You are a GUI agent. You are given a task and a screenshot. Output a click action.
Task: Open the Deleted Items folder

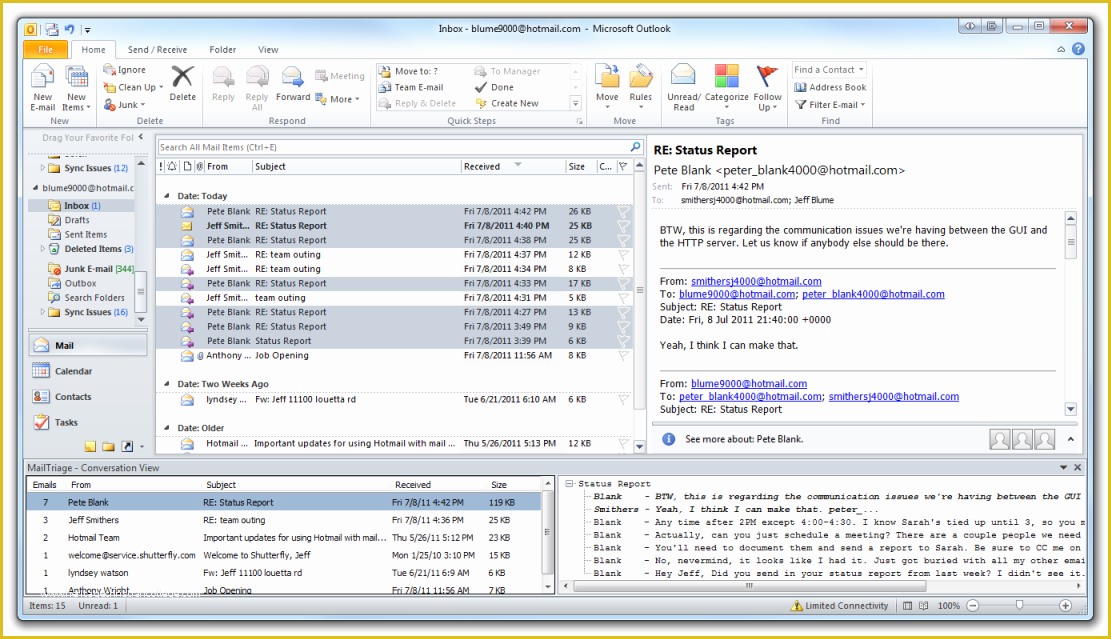click(x=91, y=249)
